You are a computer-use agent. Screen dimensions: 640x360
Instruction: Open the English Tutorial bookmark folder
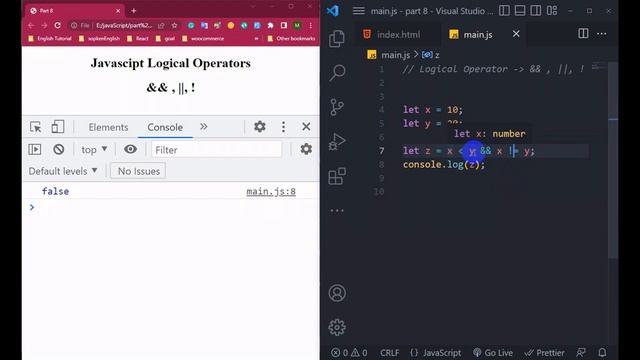click(x=50, y=39)
